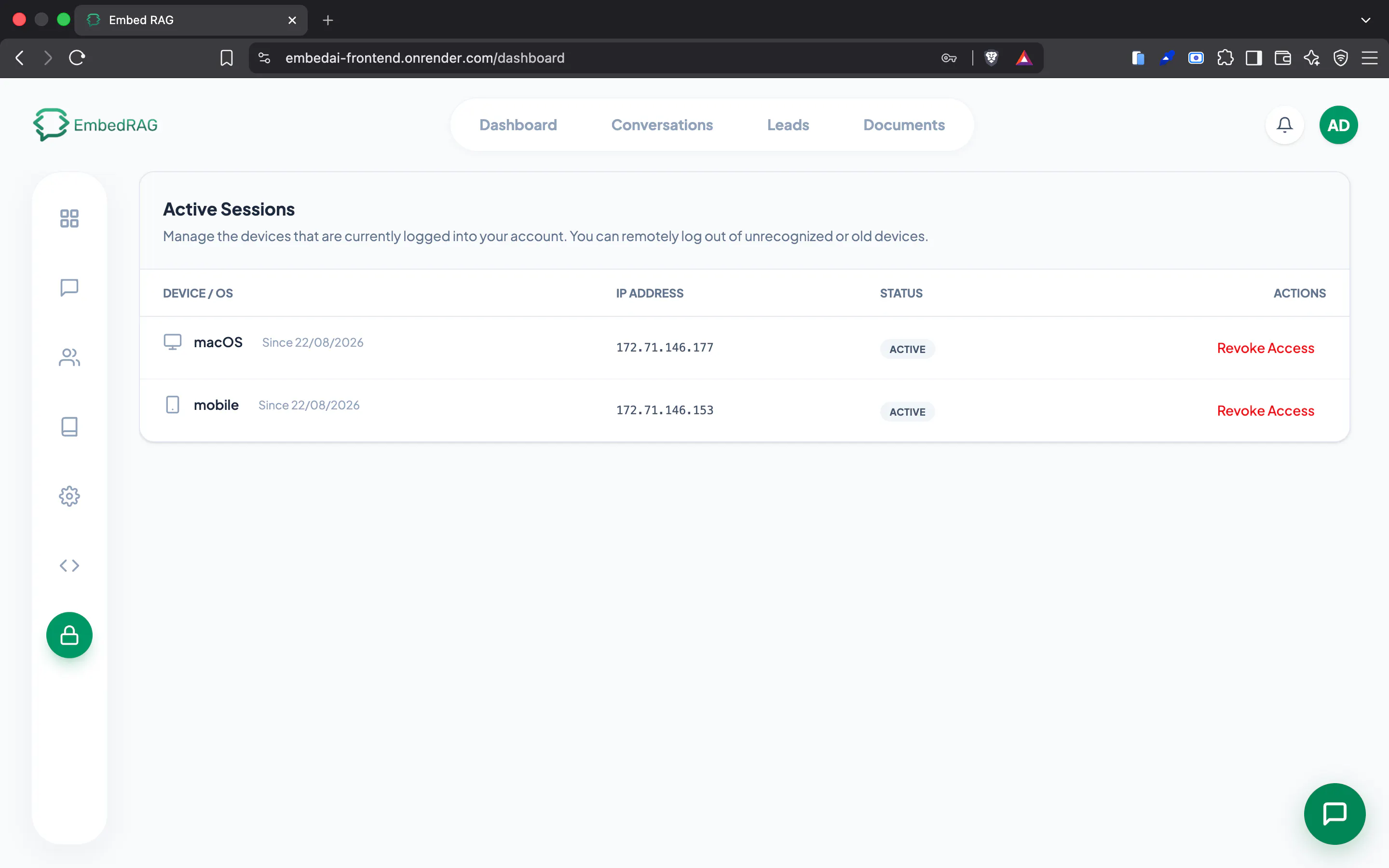The height and width of the screenshot is (868, 1389).
Task: Open the notifications bell
Action: [x=1284, y=124]
